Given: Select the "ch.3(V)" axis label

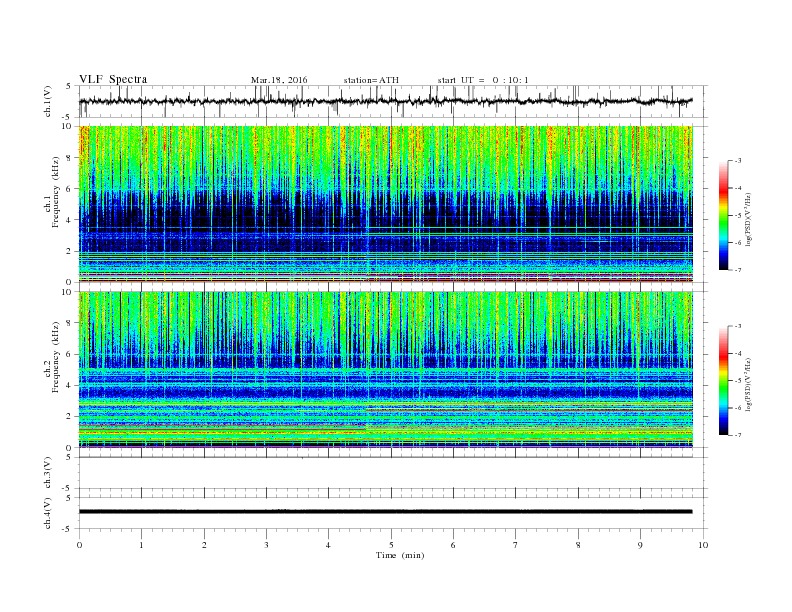Looking at the screenshot, I should click(48, 473).
